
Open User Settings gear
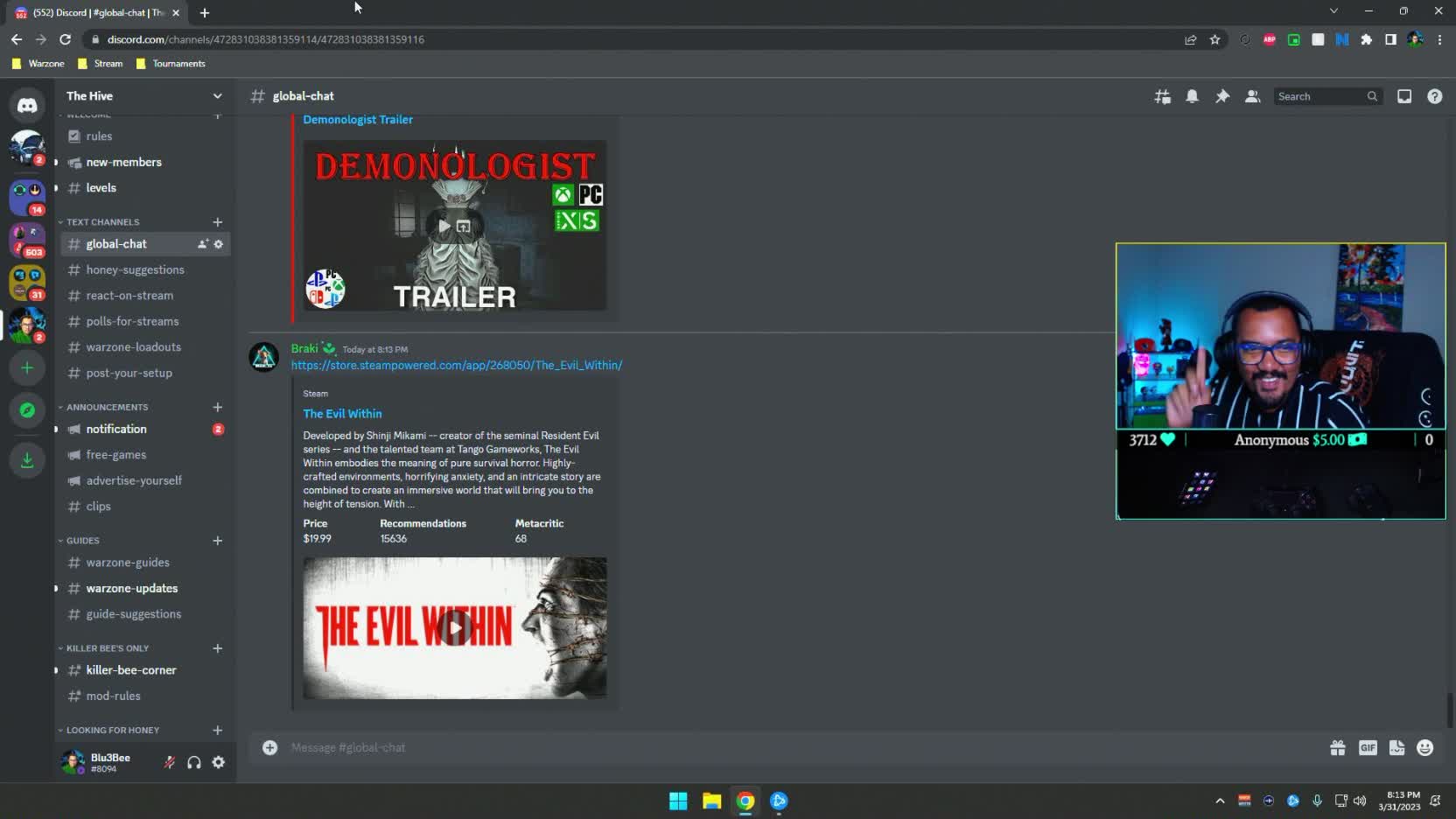tap(219, 762)
